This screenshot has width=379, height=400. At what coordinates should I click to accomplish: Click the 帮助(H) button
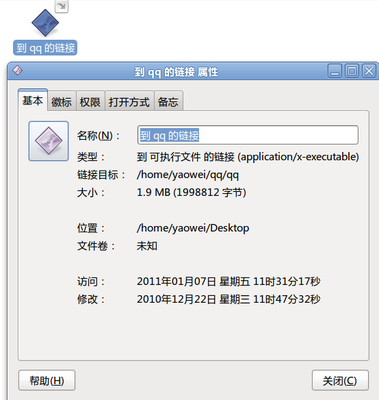pos(47,380)
